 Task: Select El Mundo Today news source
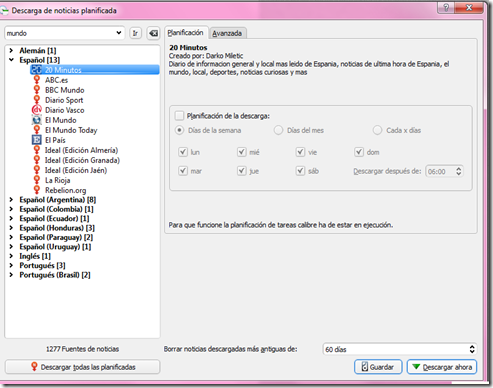pos(71,130)
